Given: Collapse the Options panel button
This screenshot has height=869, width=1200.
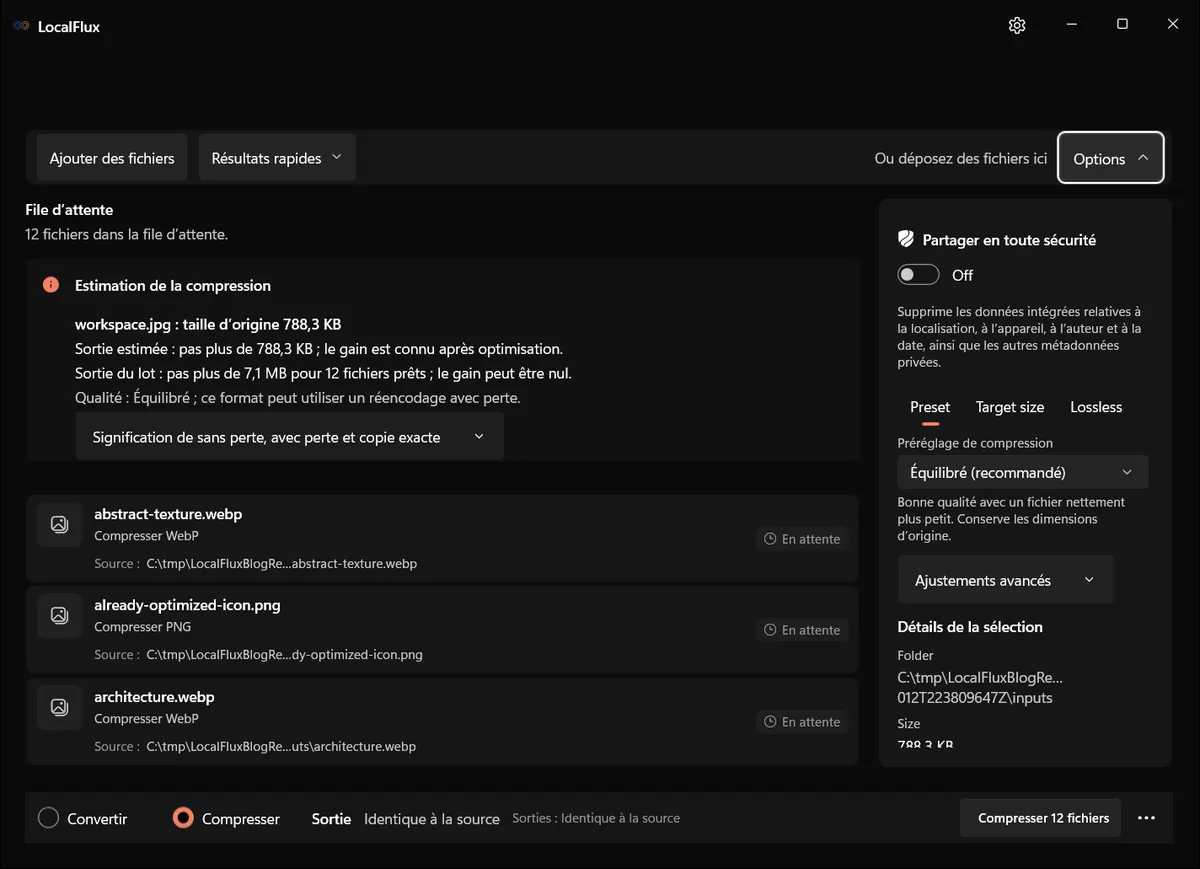Looking at the screenshot, I should click(x=1111, y=158).
